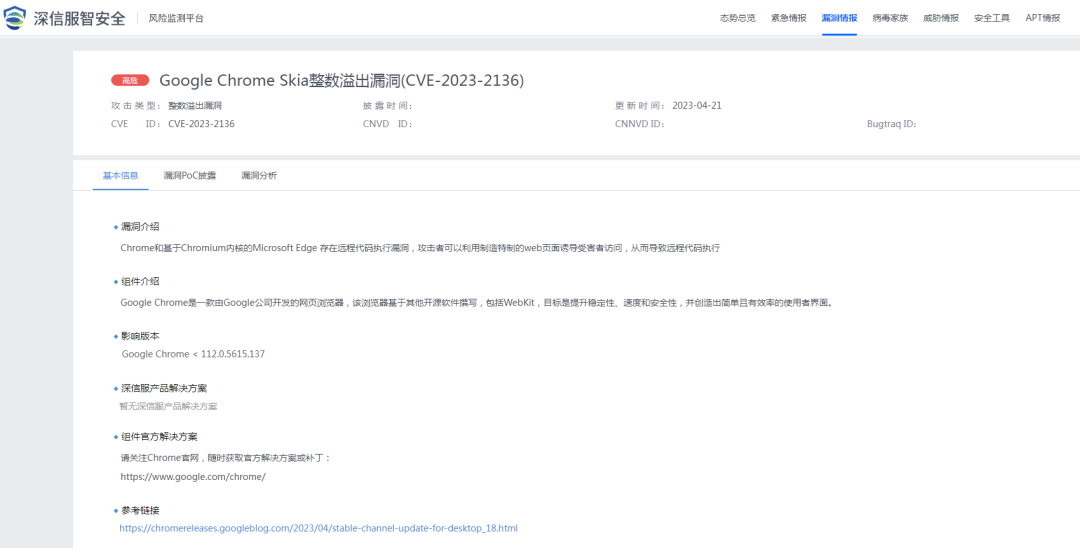Click the 披露时间 field label

point(387,106)
